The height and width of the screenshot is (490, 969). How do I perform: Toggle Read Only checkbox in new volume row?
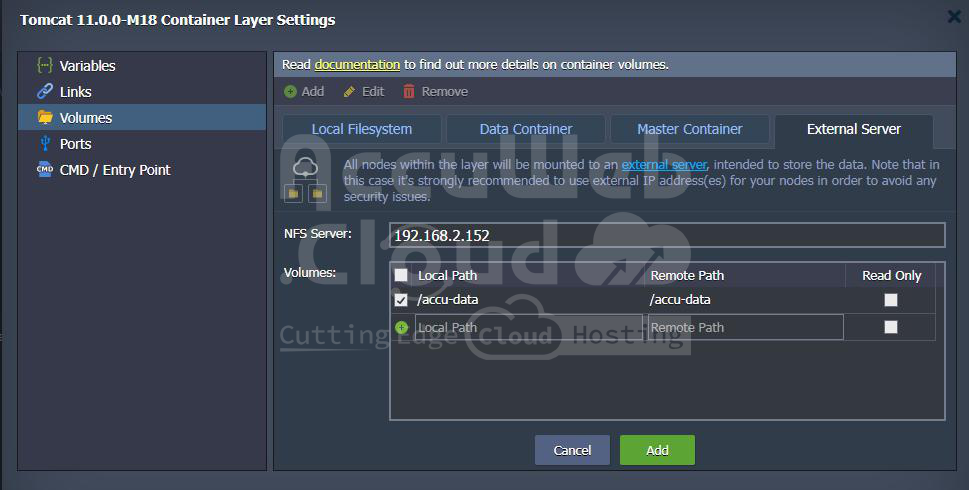[x=891, y=327]
